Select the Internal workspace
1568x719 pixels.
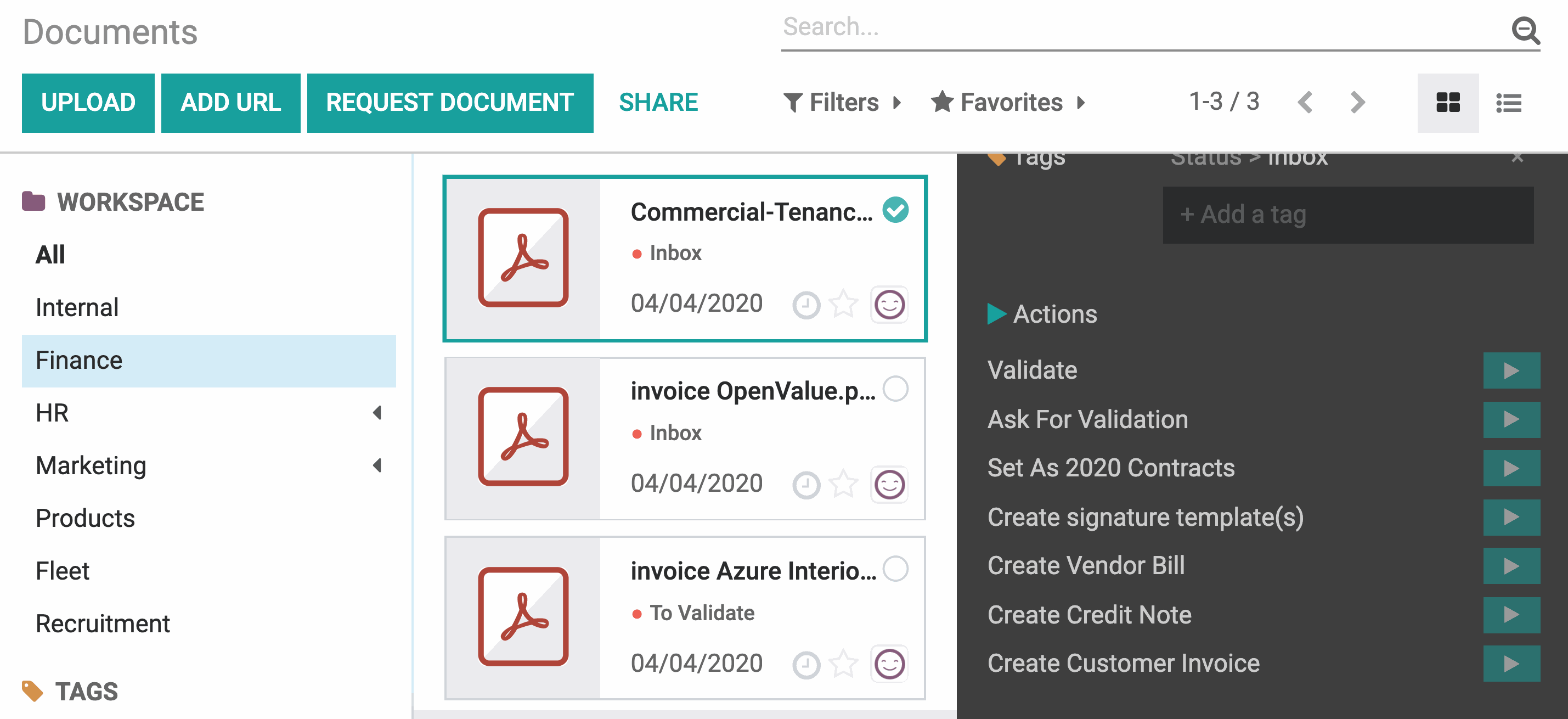coord(77,307)
